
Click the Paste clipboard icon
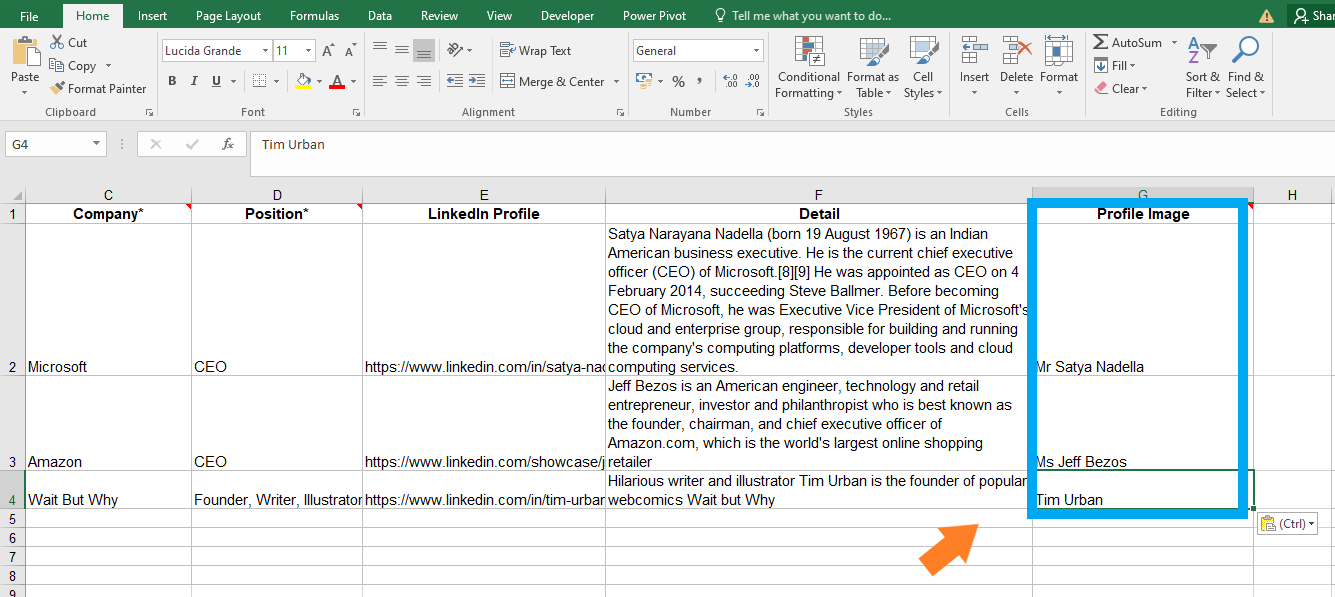coord(25,52)
